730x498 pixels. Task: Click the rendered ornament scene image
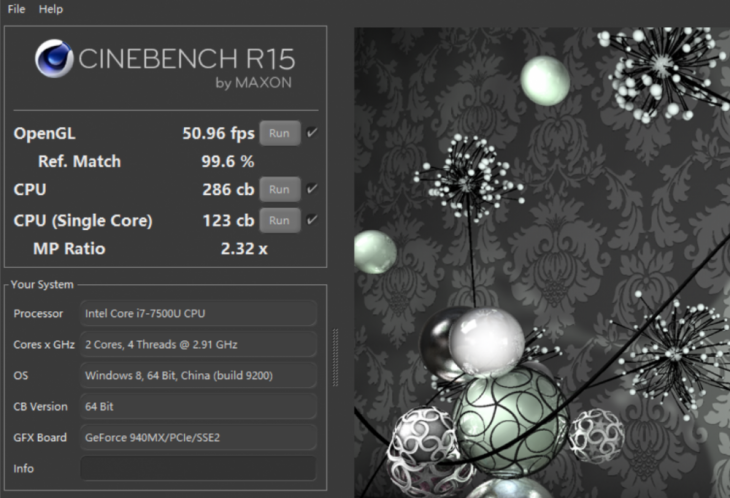(x=542, y=262)
